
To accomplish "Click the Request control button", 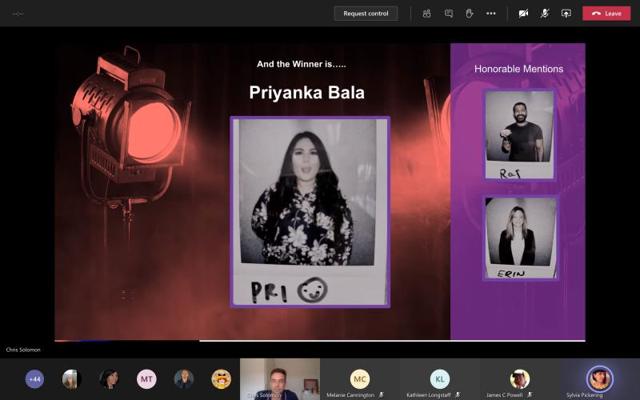I will (366, 13).
